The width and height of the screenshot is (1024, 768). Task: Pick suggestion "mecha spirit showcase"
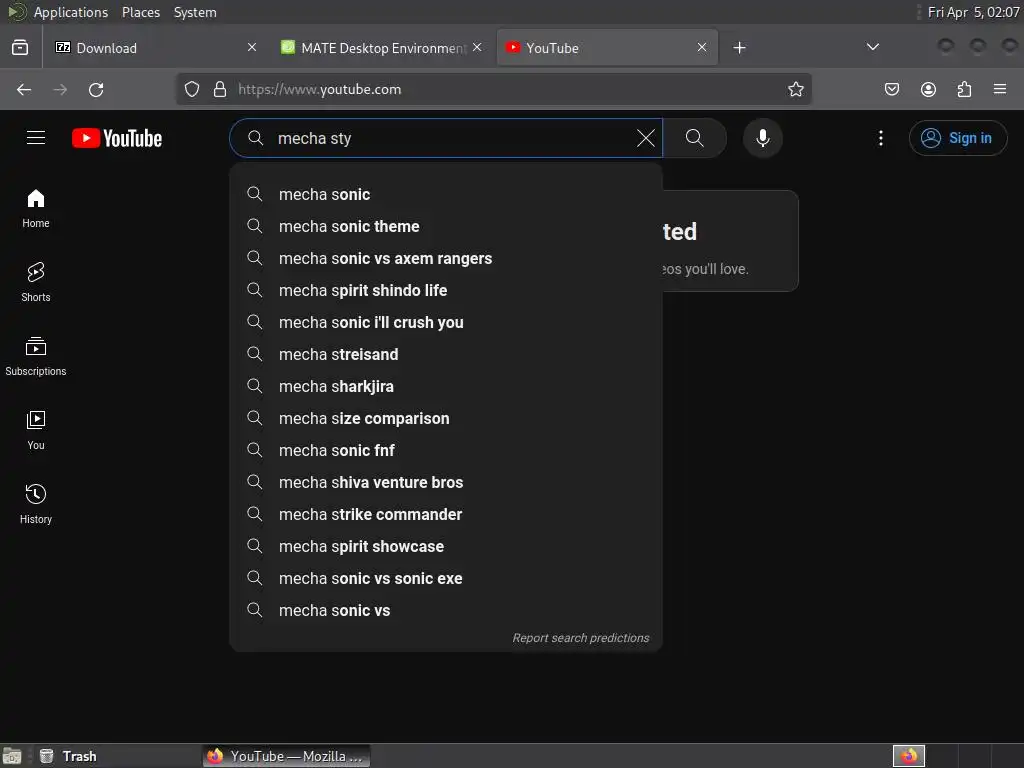click(x=446, y=547)
